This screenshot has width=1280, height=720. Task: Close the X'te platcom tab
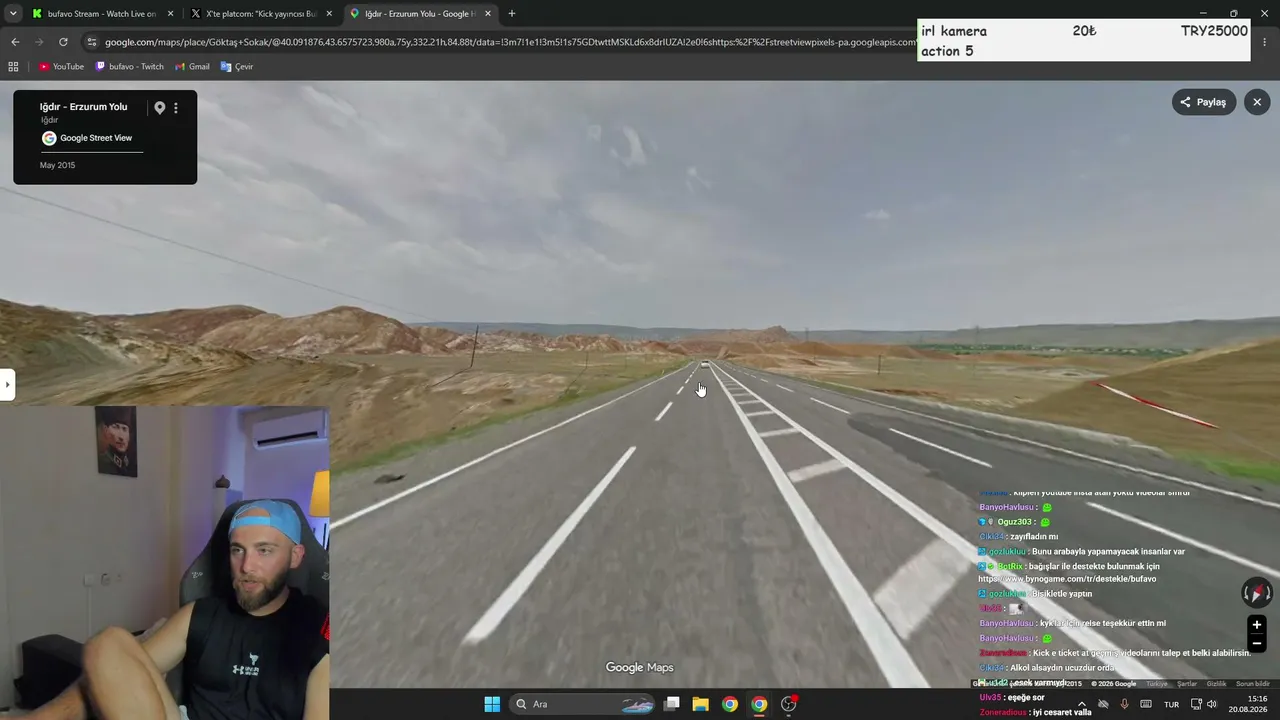point(329,14)
